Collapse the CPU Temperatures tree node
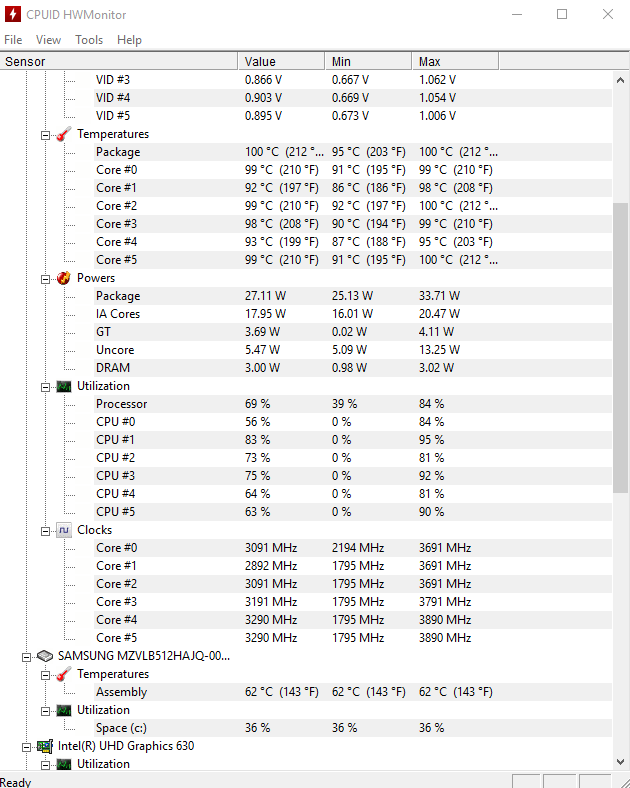Viewport: 630px width, 788px height. click(46, 134)
